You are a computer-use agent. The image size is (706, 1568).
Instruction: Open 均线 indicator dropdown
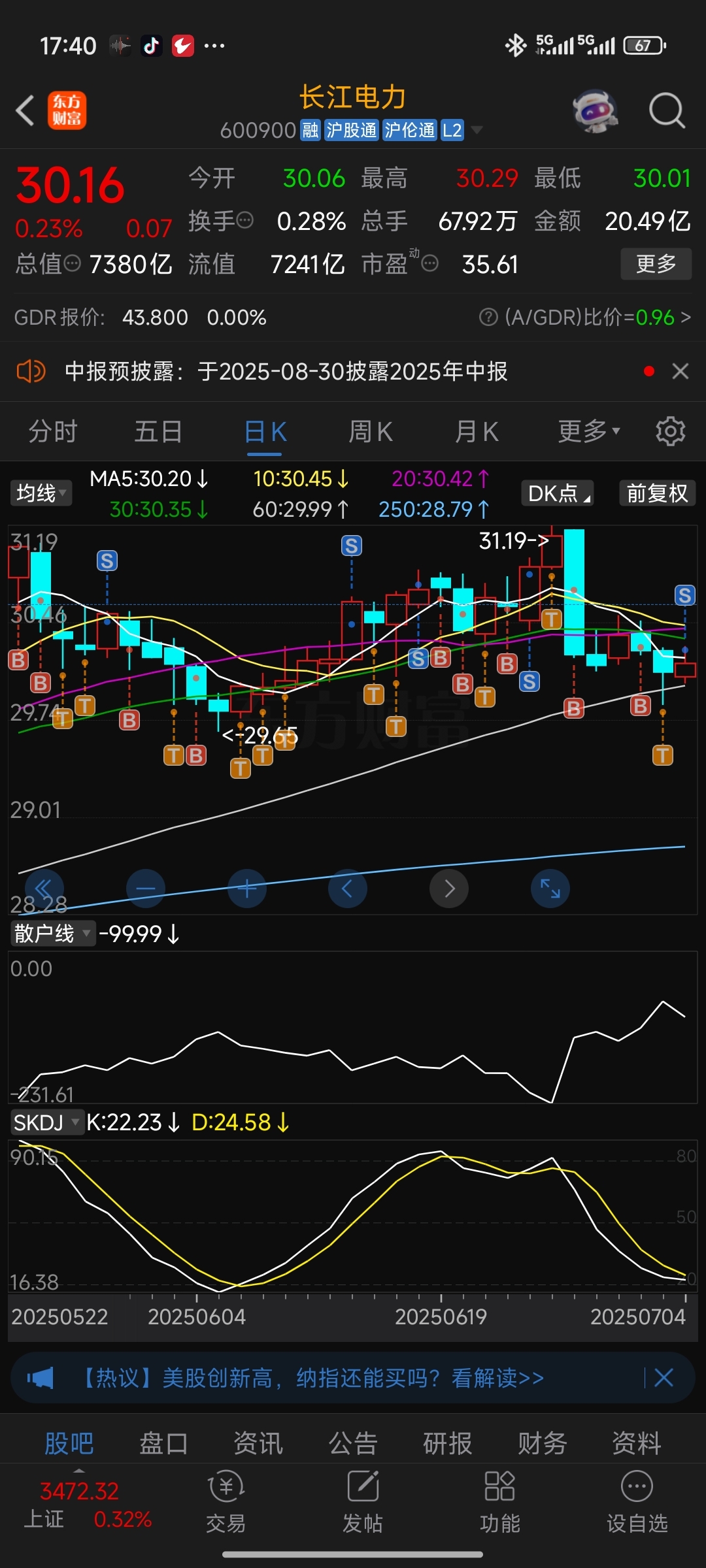[41, 493]
